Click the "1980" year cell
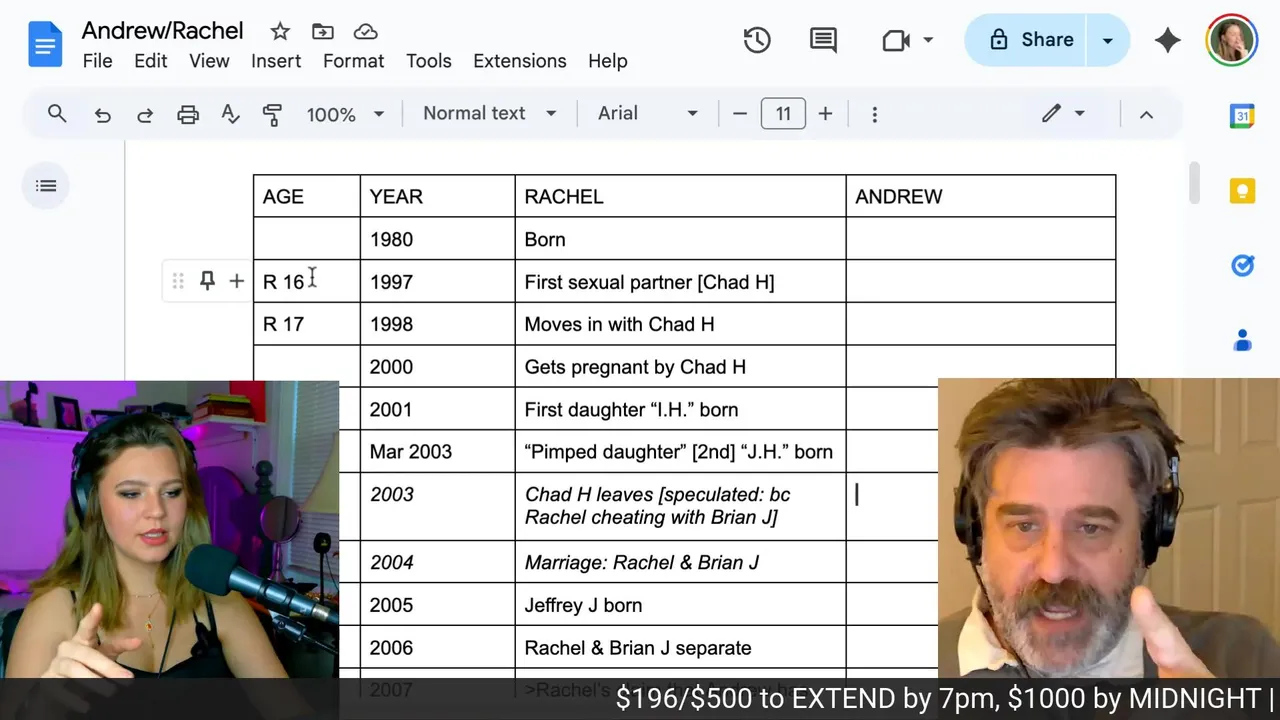This screenshot has height=720, width=1280. click(437, 239)
